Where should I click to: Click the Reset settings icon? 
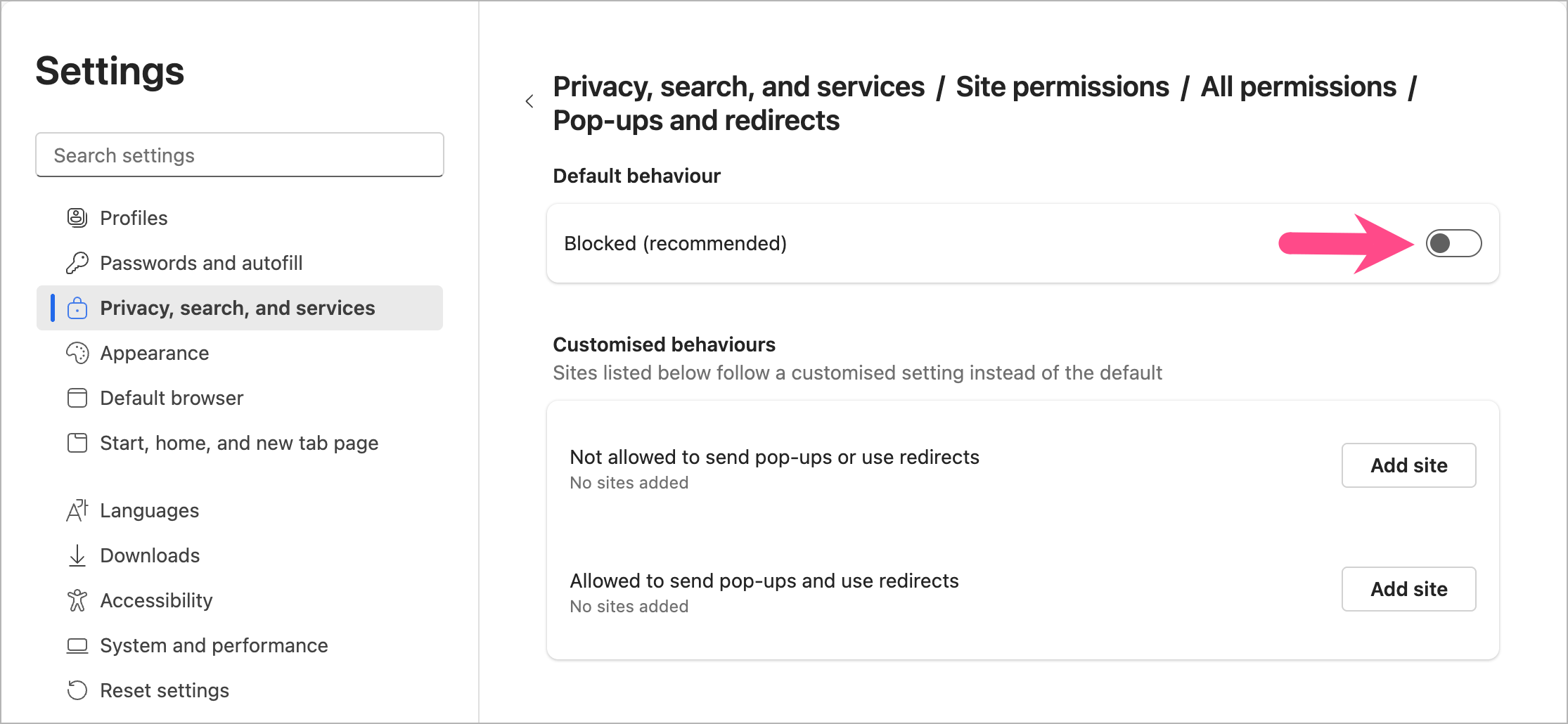tap(77, 690)
